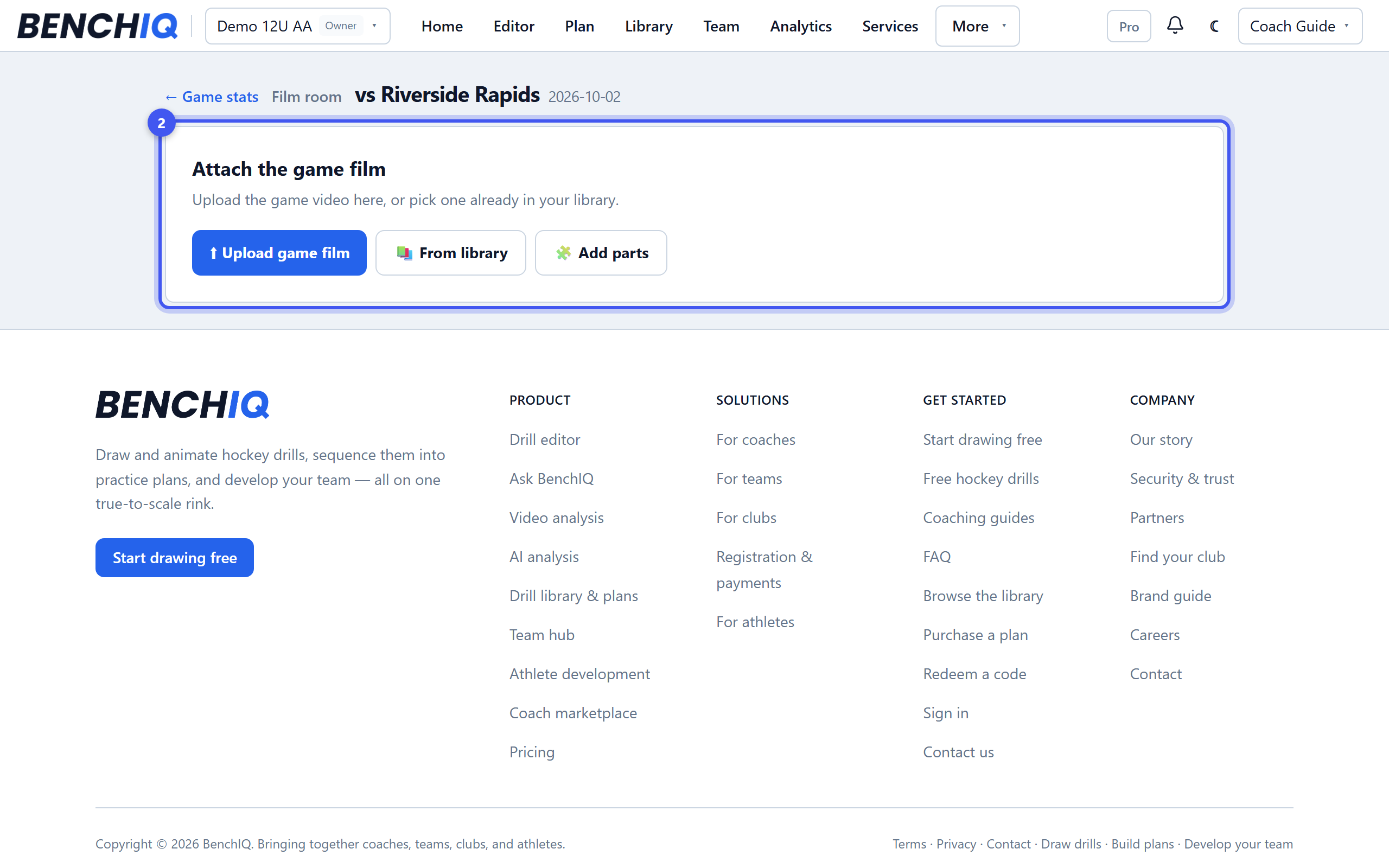Open Ask BenchIQ link
The height and width of the screenshot is (868, 1389).
click(551, 478)
